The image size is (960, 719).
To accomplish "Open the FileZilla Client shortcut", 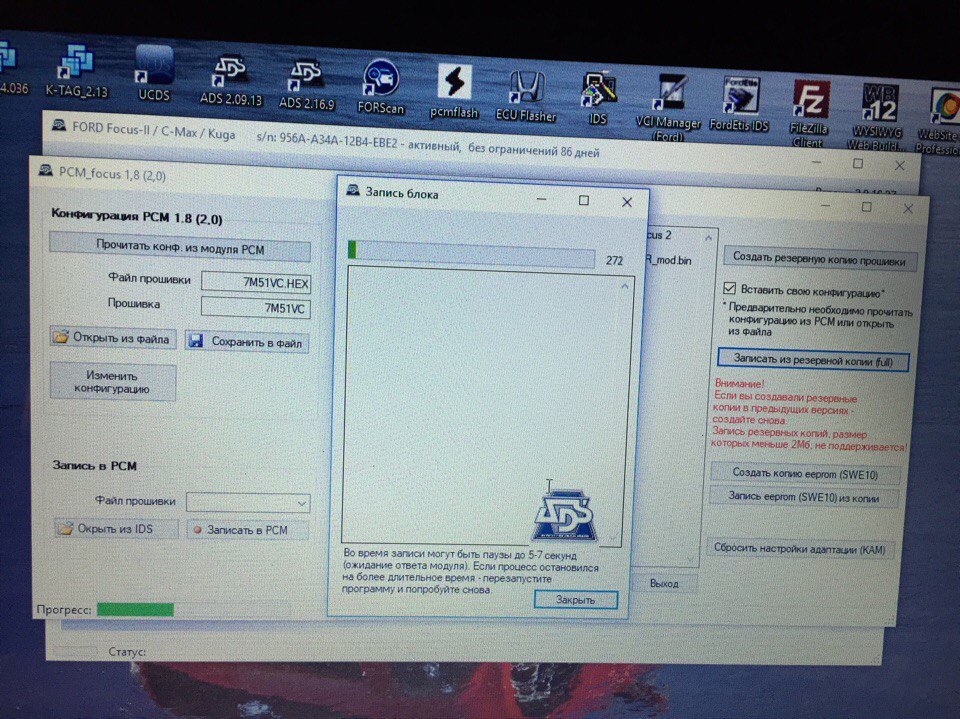I will [x=809, y=115].
